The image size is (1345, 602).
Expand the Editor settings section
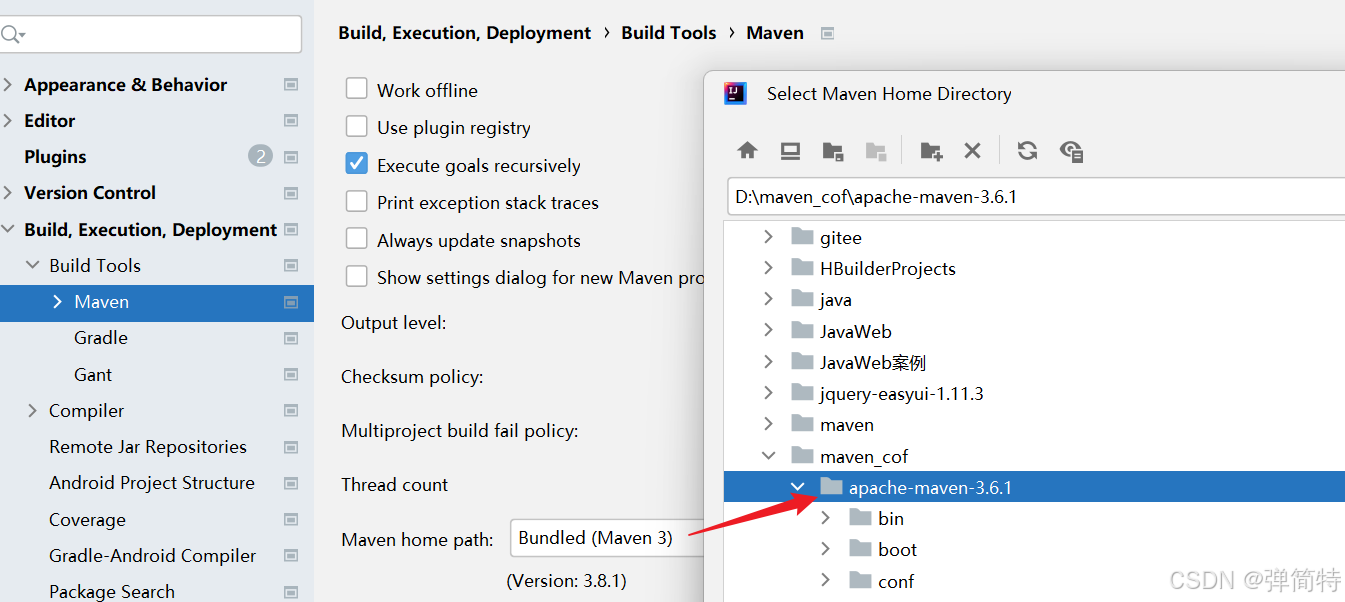click(x=8, y=121)
